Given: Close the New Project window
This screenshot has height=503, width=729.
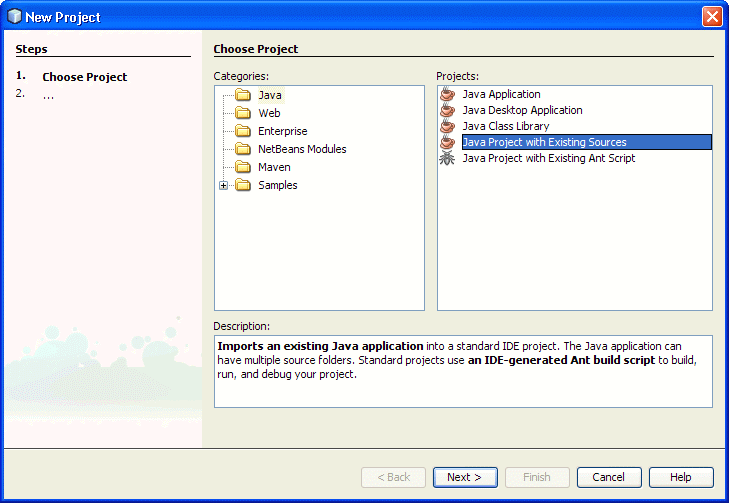Looking at the screenshot, I should tap(712, 17).
